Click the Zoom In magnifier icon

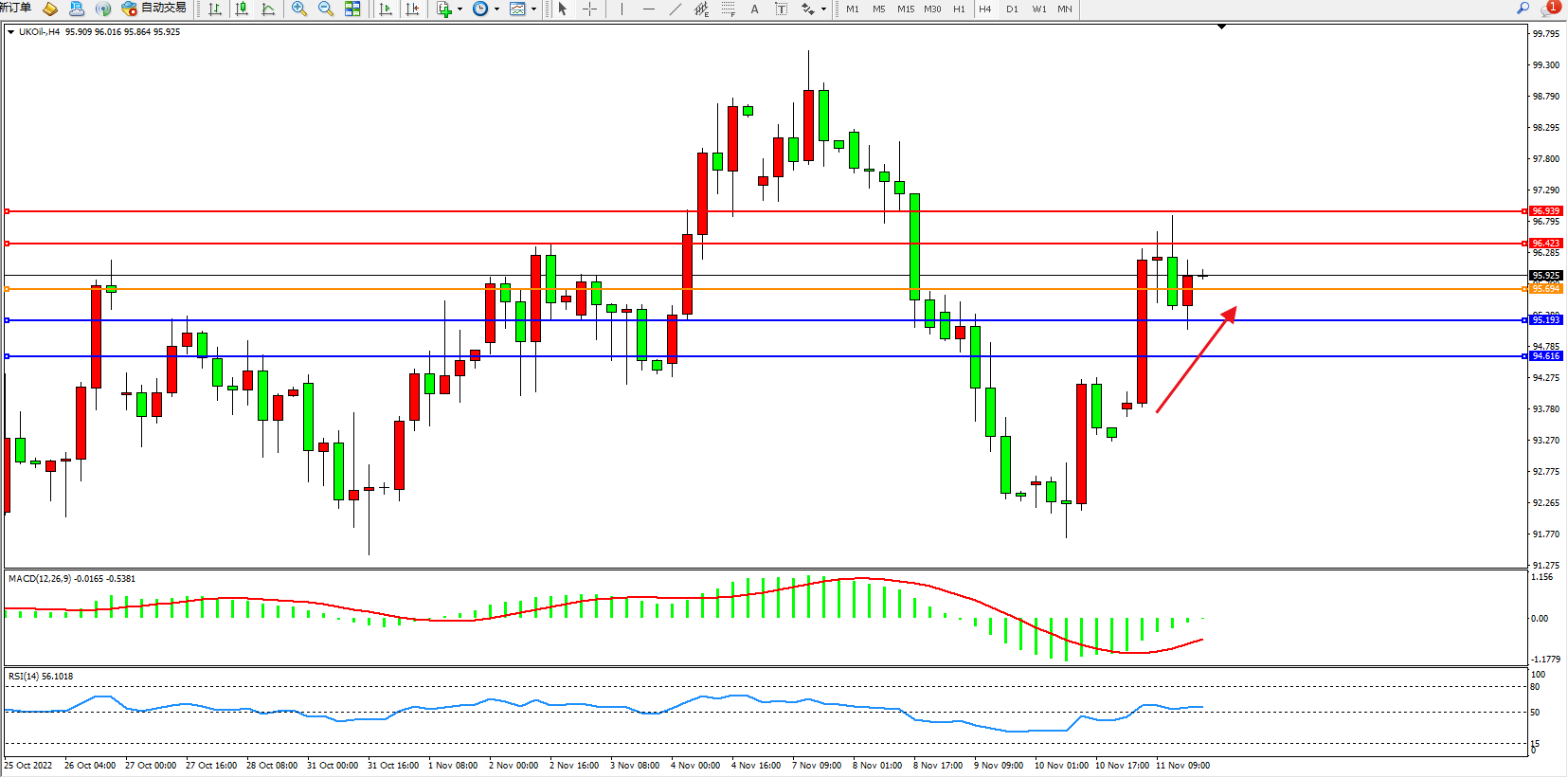(299, 9)
